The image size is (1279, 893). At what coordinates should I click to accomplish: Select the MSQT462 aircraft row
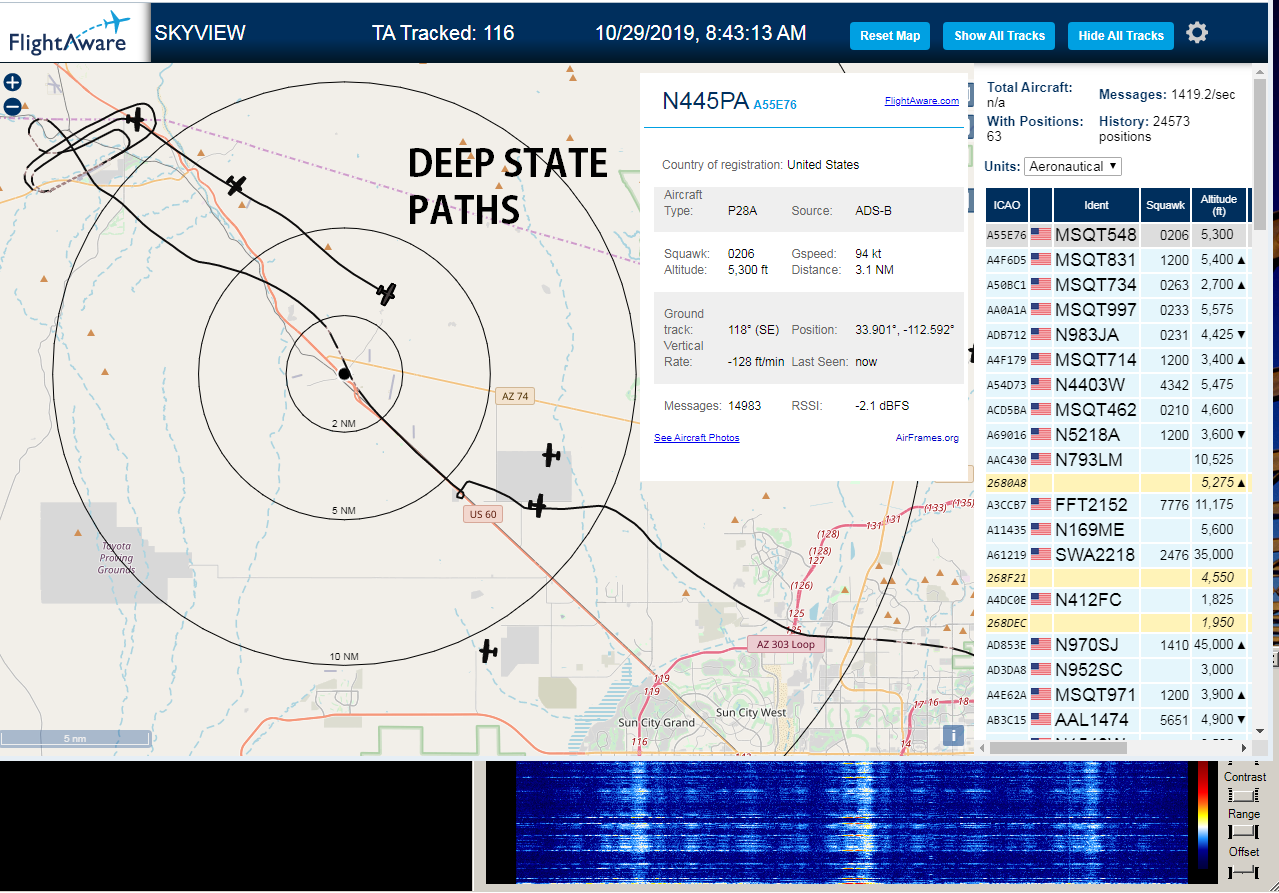tap(1117, 409)
